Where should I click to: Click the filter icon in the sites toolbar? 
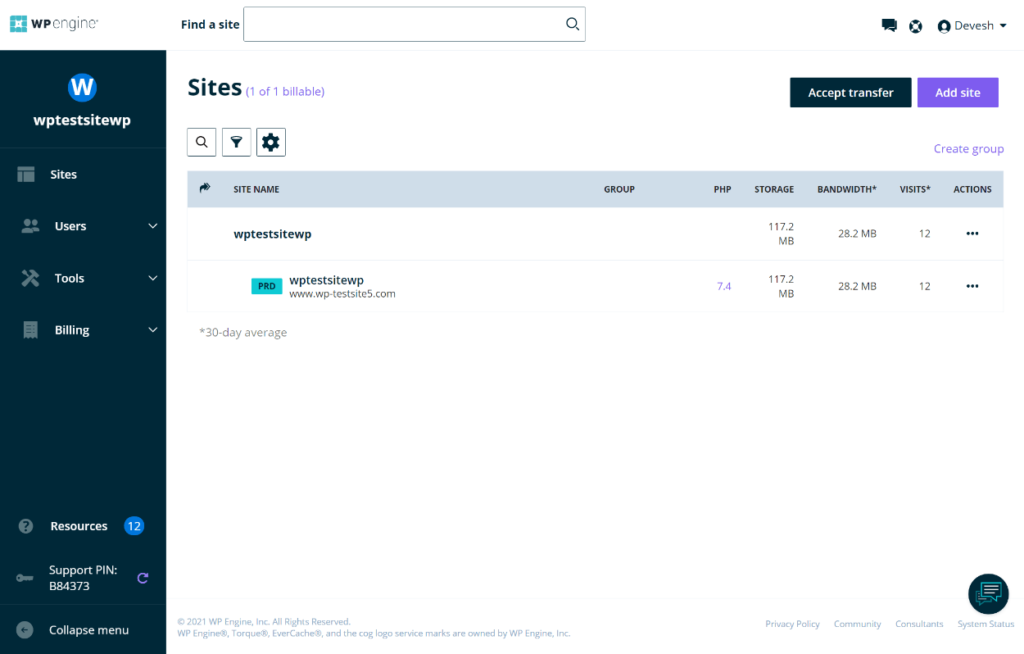[x=236, y=141]
